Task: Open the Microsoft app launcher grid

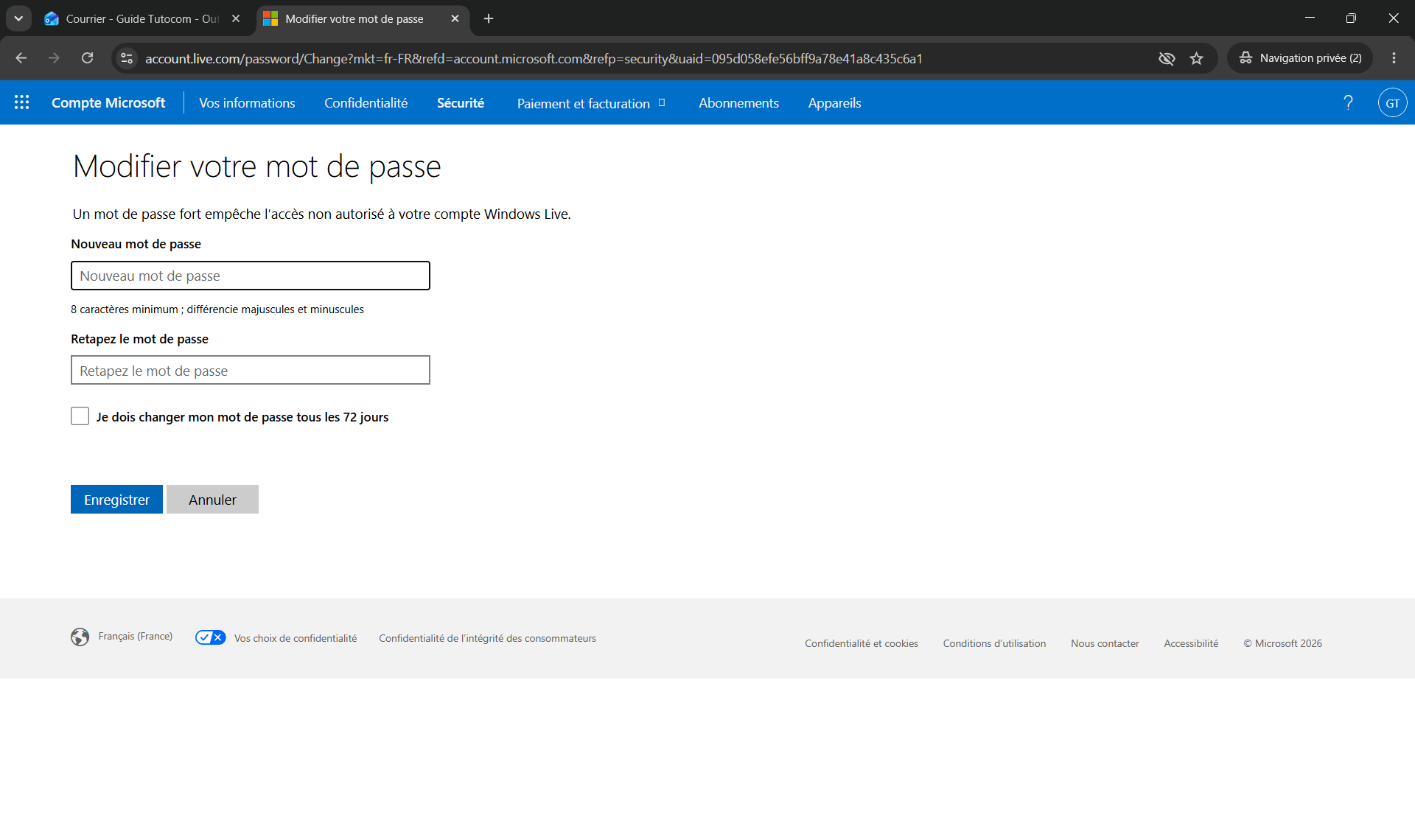Action: click(22, 102)
